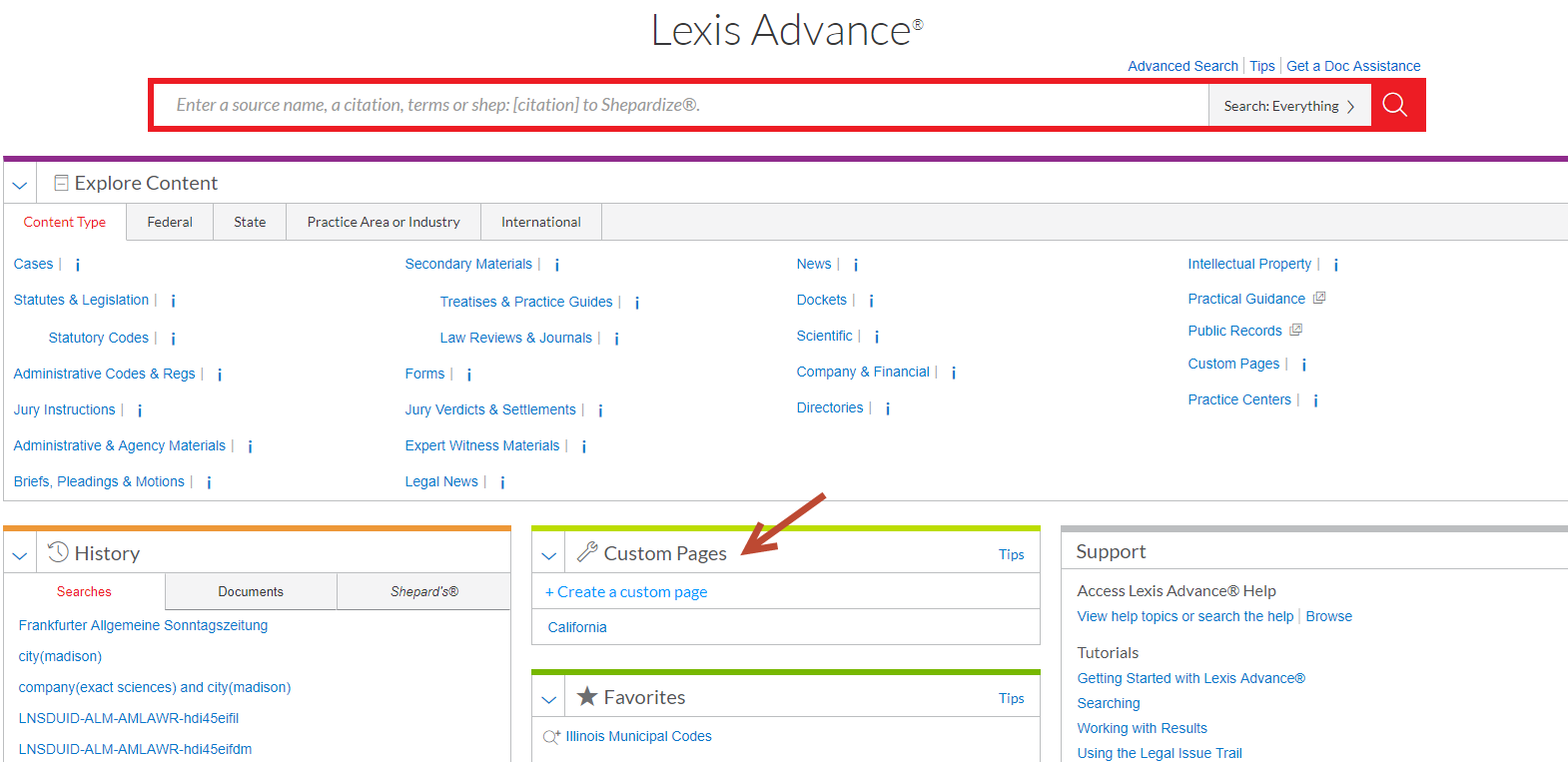Screen dimensions: 1568x762
Task: Click info icon for Briefs, Pleadings & Motions
Action: pos(209,482)
